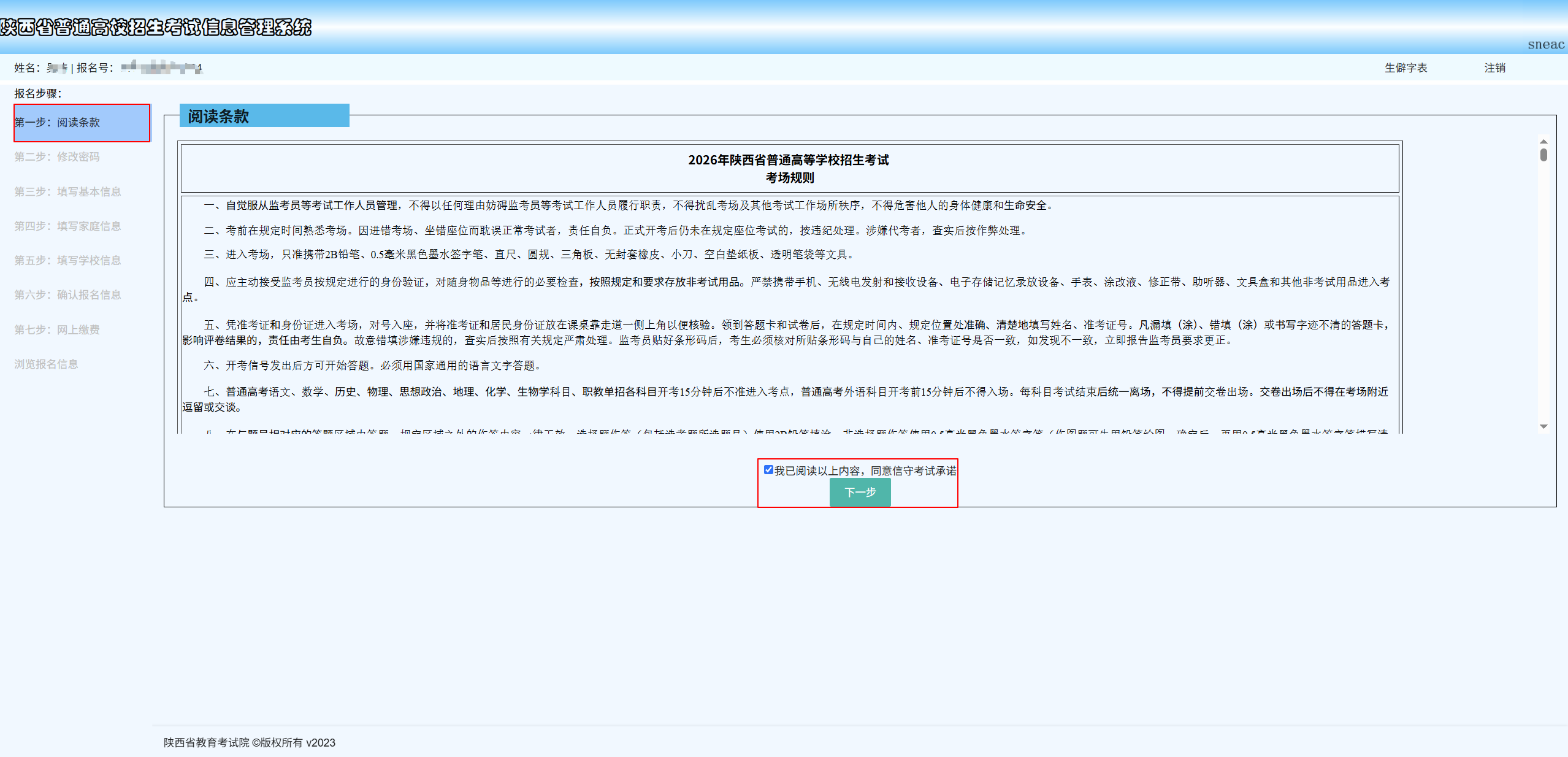Click the scrollbar up arrow on the right
Screen dimensions: 1568x757
1545,141
